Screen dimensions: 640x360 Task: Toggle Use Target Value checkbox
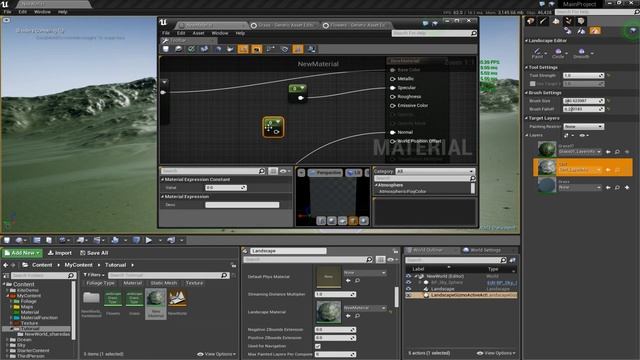[x=533, y=84]
